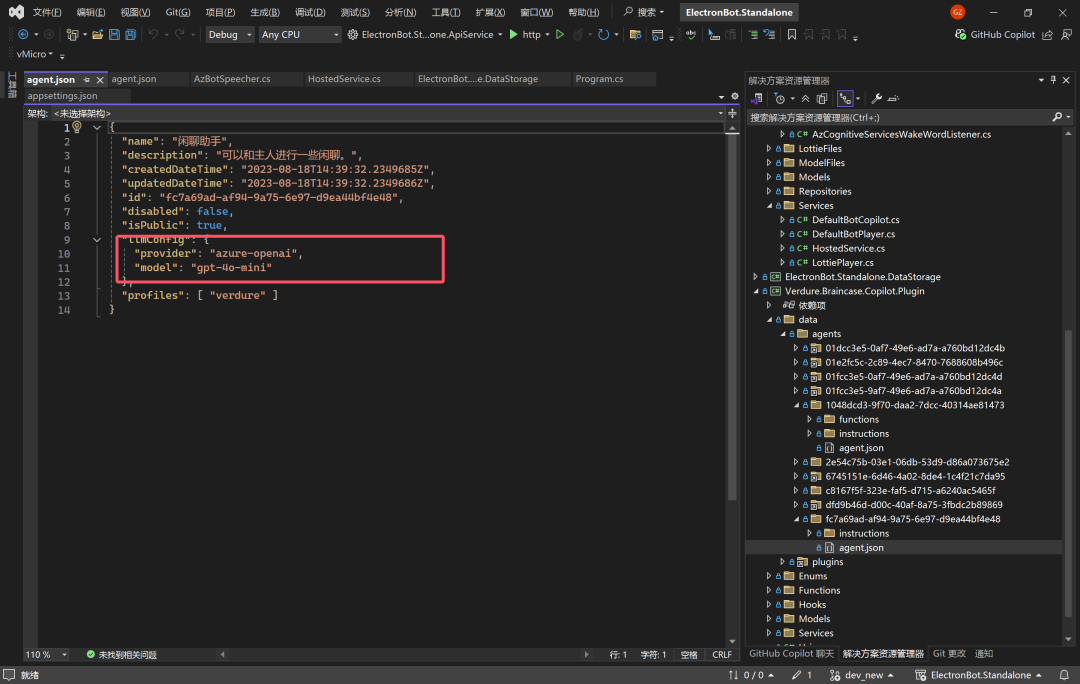
Task: Click the Solution Explorer search field
Action: 899,118
